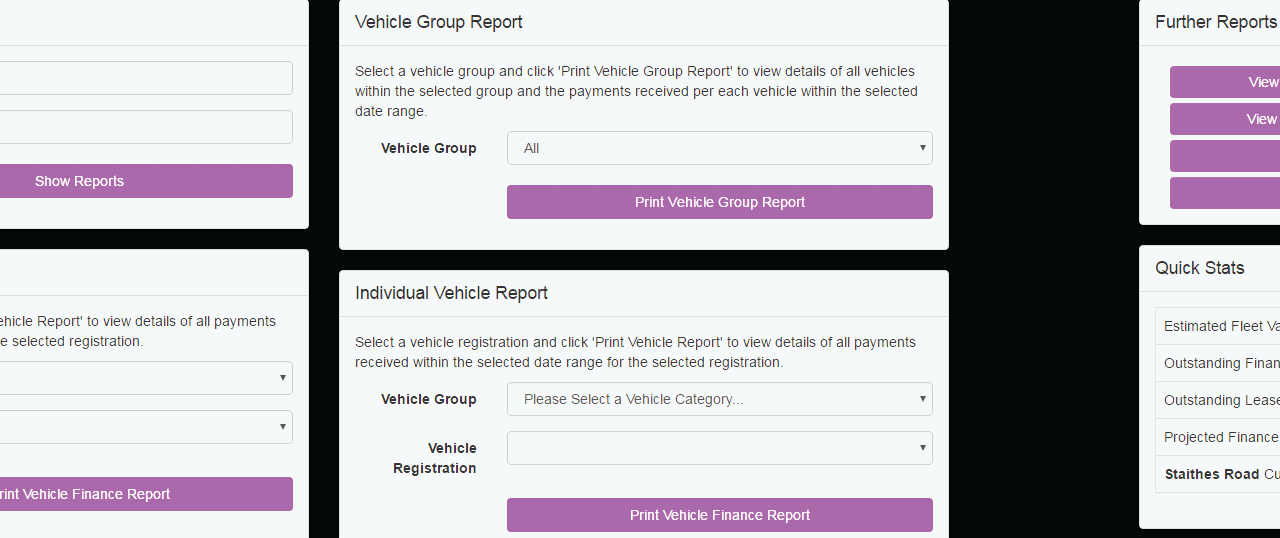The image size is (1280, 538).
Task: Open the Vehicle Group dropdown showing All
Action: [x=719, y=148]
